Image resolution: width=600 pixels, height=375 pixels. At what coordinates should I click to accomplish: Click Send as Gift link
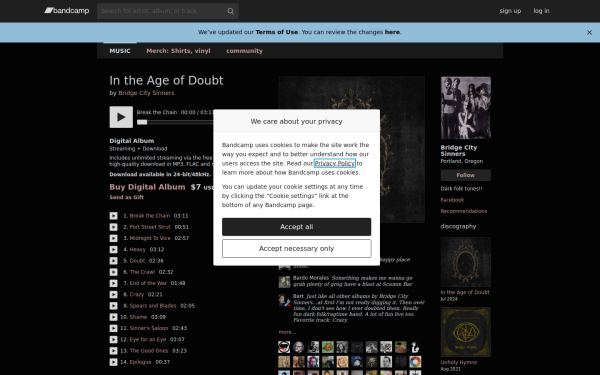pyautogui.click(x=127, y=197)
